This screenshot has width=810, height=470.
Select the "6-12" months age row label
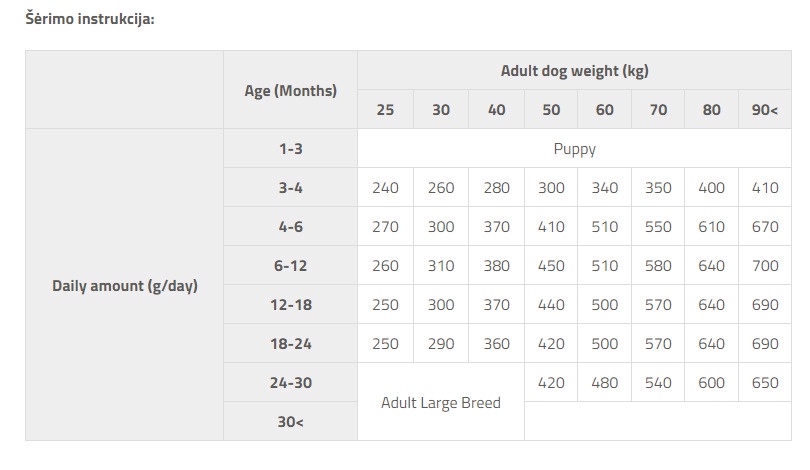(x=291, y=266)
